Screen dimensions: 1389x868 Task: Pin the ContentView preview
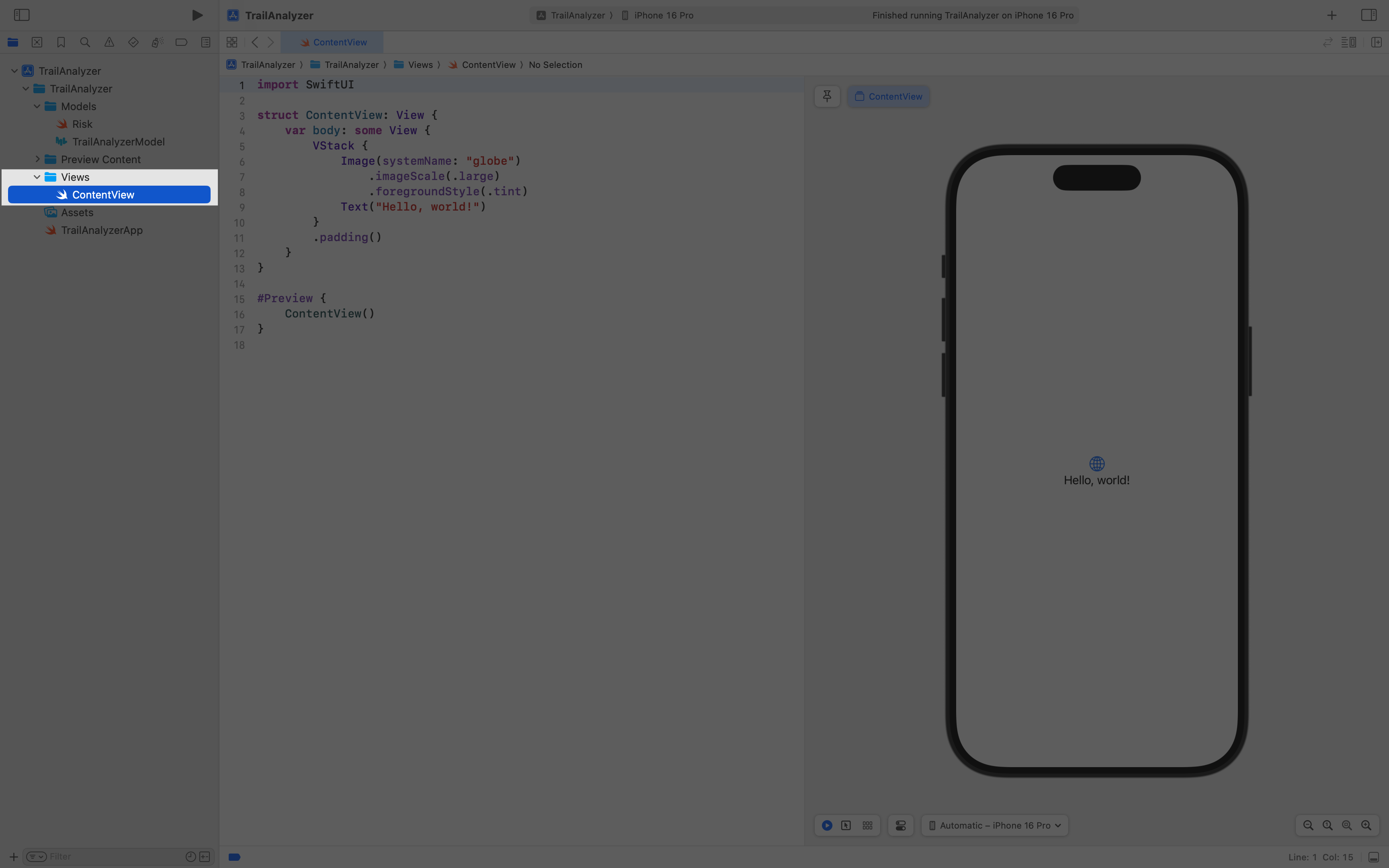point(826,96)
